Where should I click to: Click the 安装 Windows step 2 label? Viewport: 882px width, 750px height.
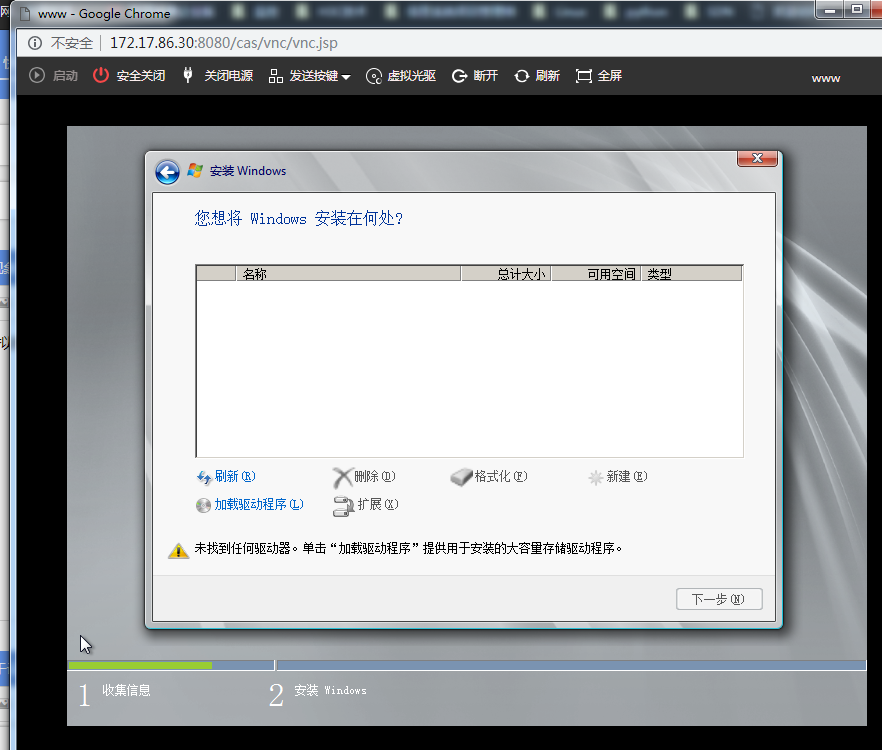(330, 690)
